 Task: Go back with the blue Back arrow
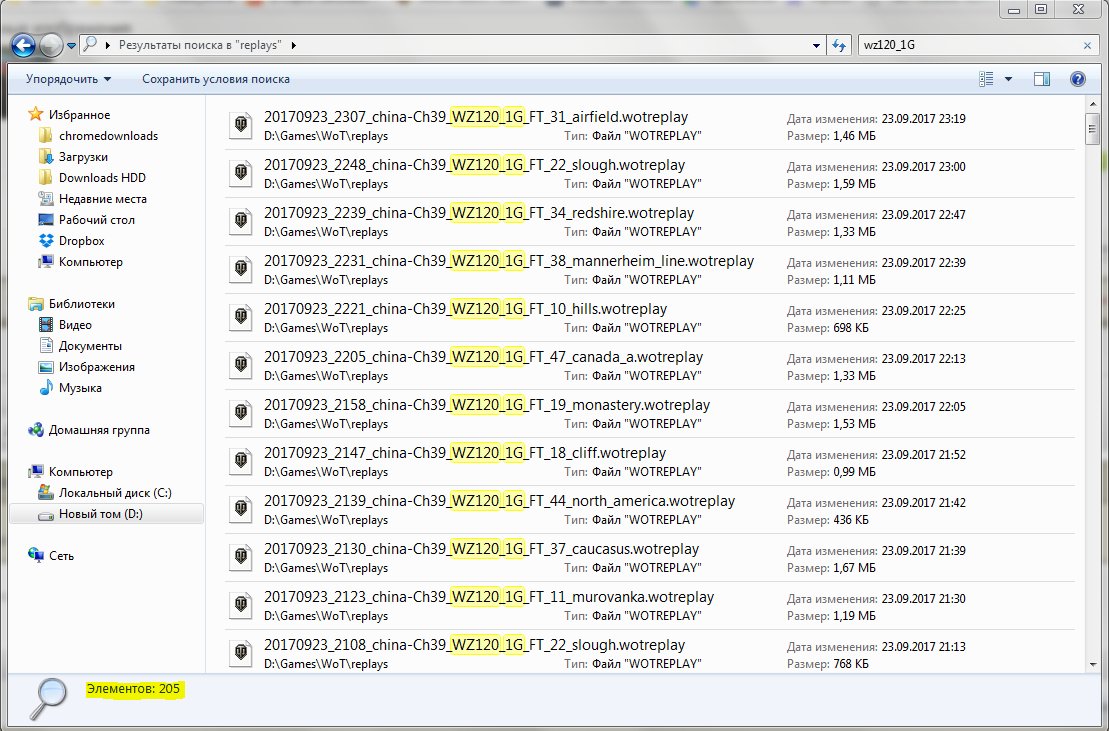[23, 46]
